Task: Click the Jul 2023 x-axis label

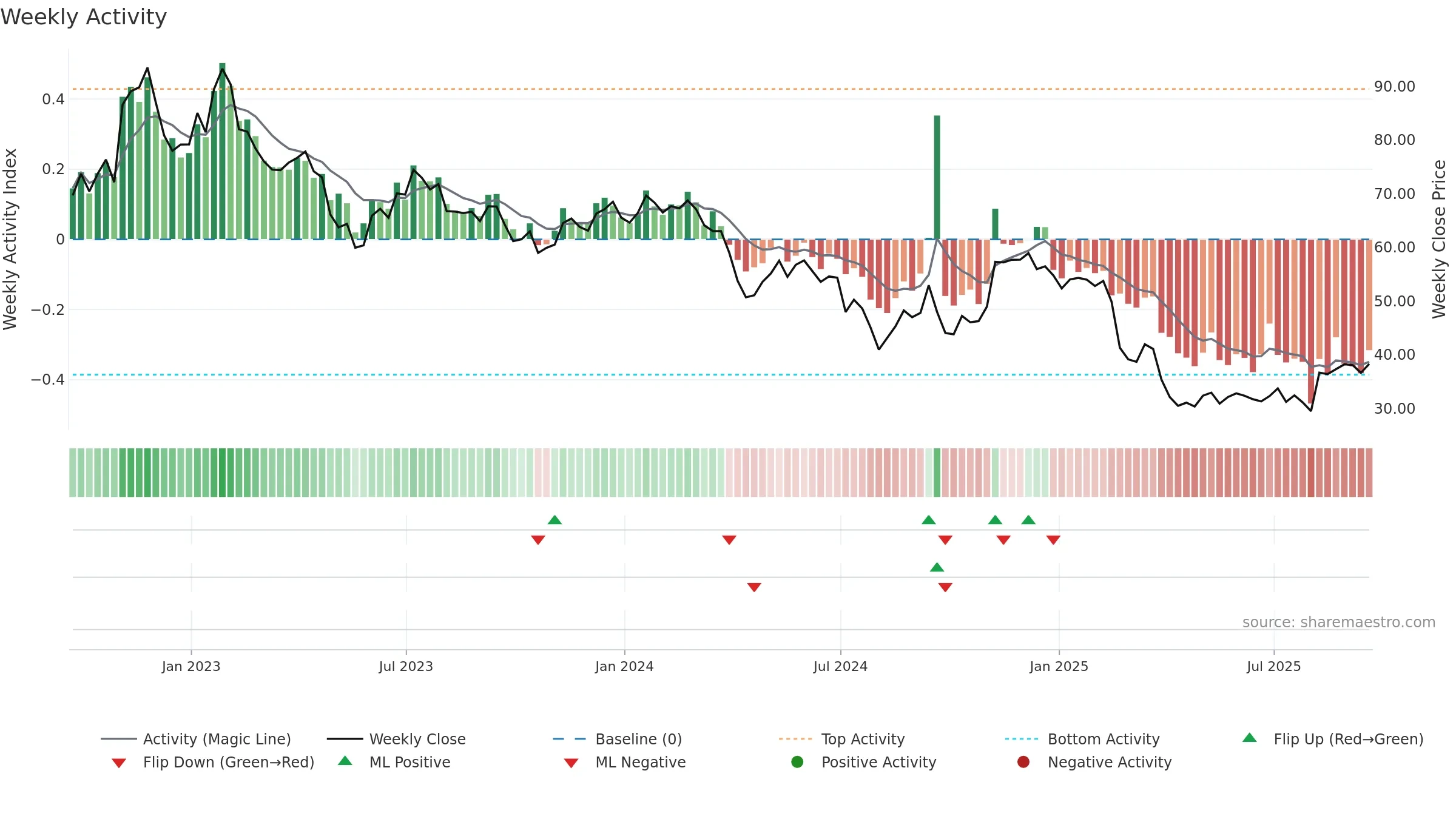Action: (x=406, y=667)
